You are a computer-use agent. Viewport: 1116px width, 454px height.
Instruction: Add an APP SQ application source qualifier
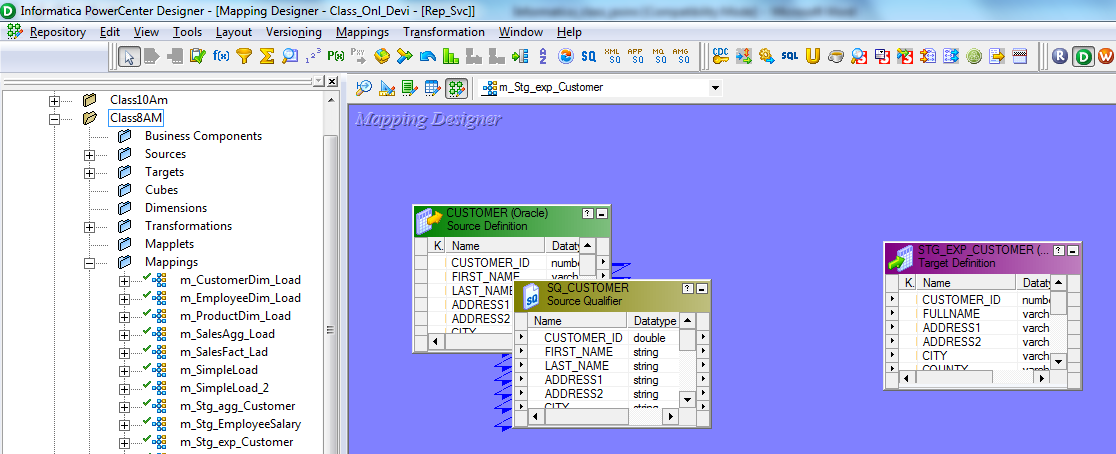coord(635,56)
